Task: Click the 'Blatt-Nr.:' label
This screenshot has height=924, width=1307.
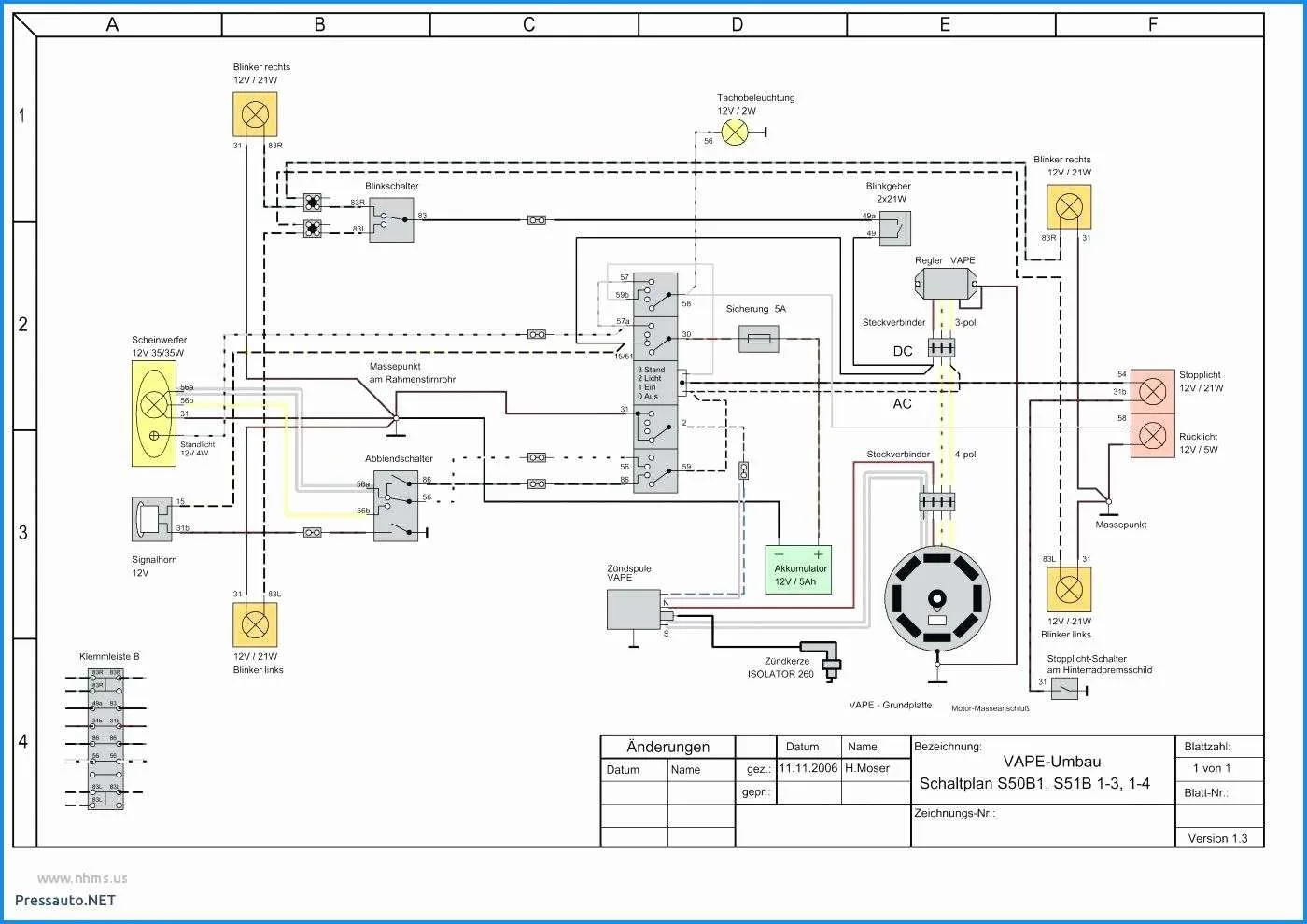Action: pos(1206,793)
